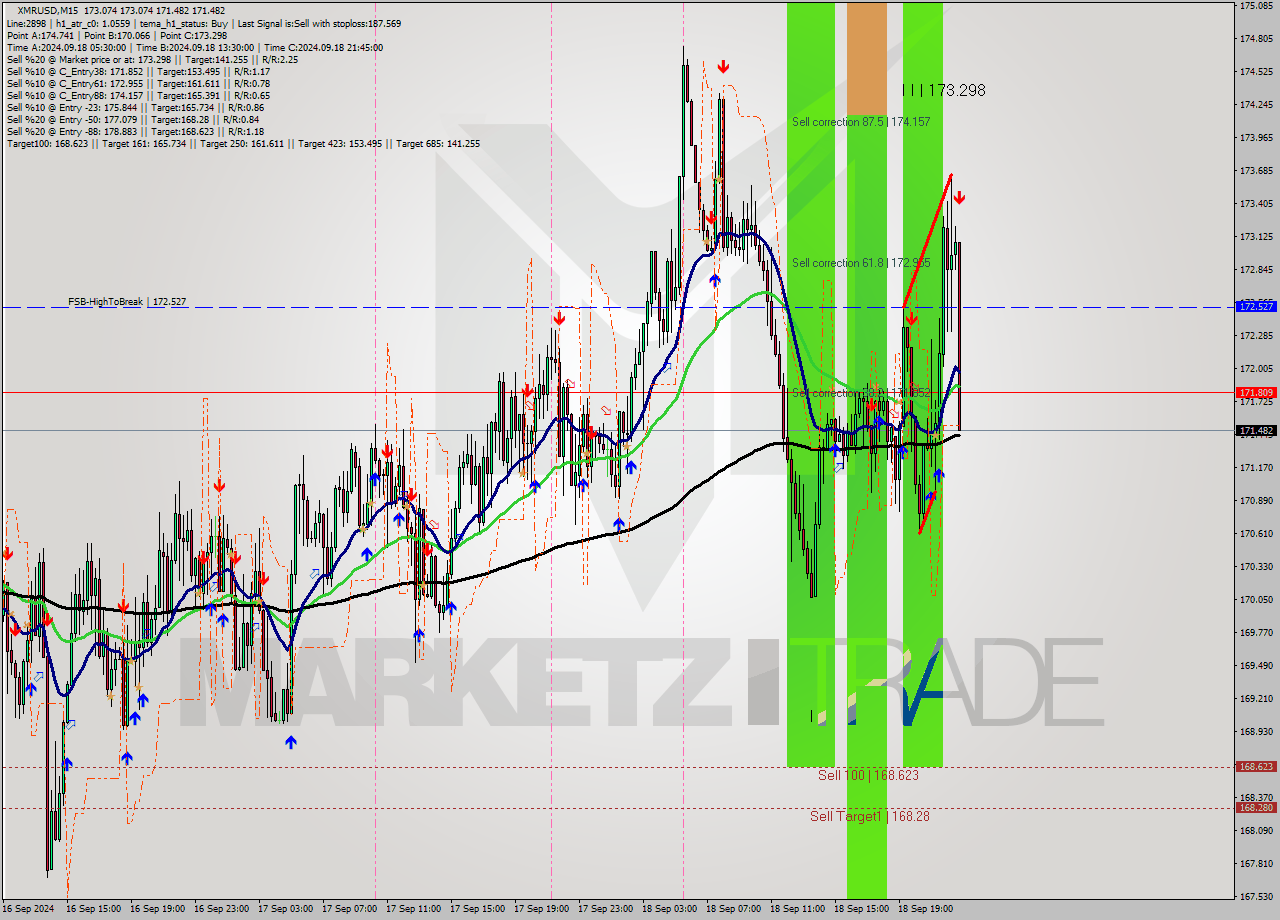Select the 168.280 price tag on axis
The height and width of the screenshot is (920, 1280).
point(1255,807)
